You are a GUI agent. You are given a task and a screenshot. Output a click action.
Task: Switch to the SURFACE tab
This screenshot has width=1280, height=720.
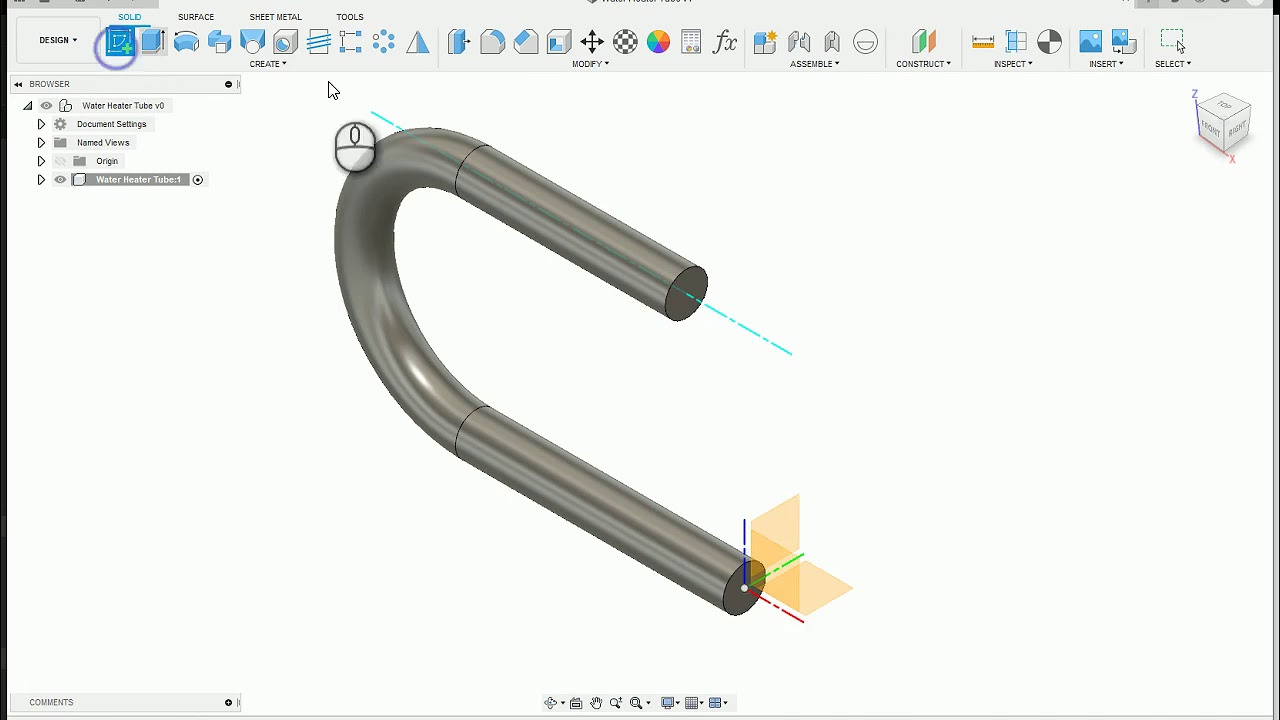[x=196, y=17]
